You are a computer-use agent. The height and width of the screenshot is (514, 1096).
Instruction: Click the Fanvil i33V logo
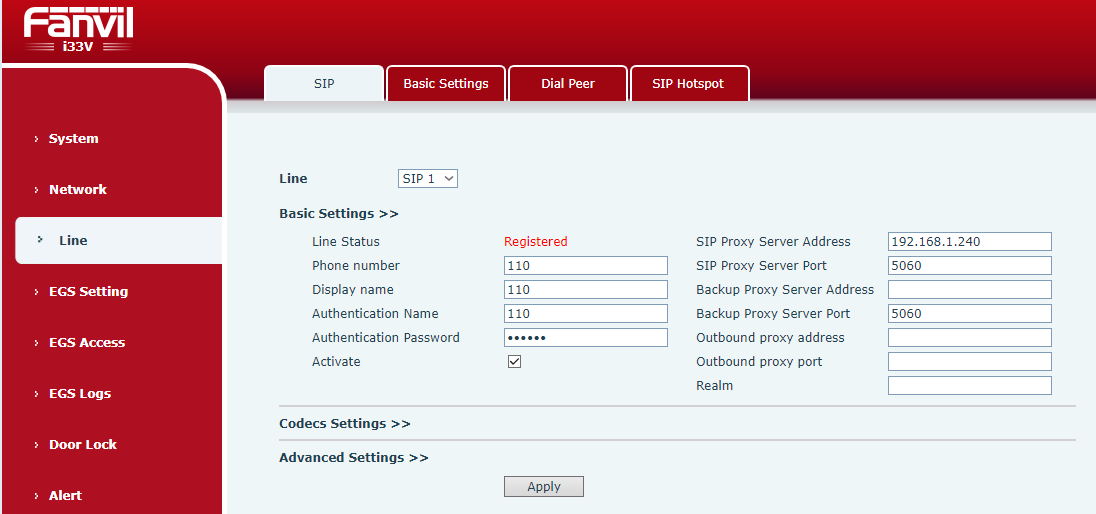78,29
